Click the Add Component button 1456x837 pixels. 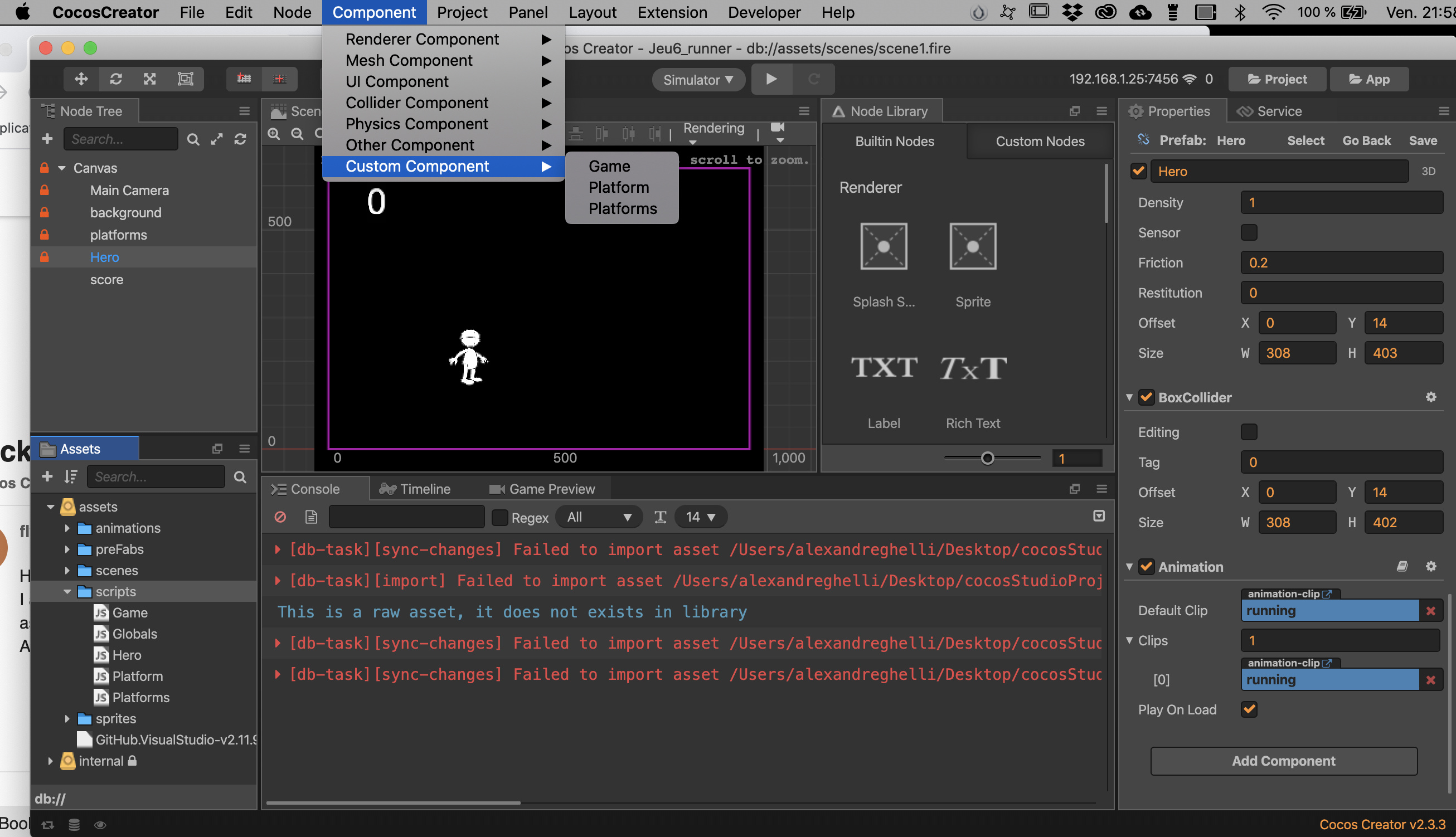(1283, 761)
